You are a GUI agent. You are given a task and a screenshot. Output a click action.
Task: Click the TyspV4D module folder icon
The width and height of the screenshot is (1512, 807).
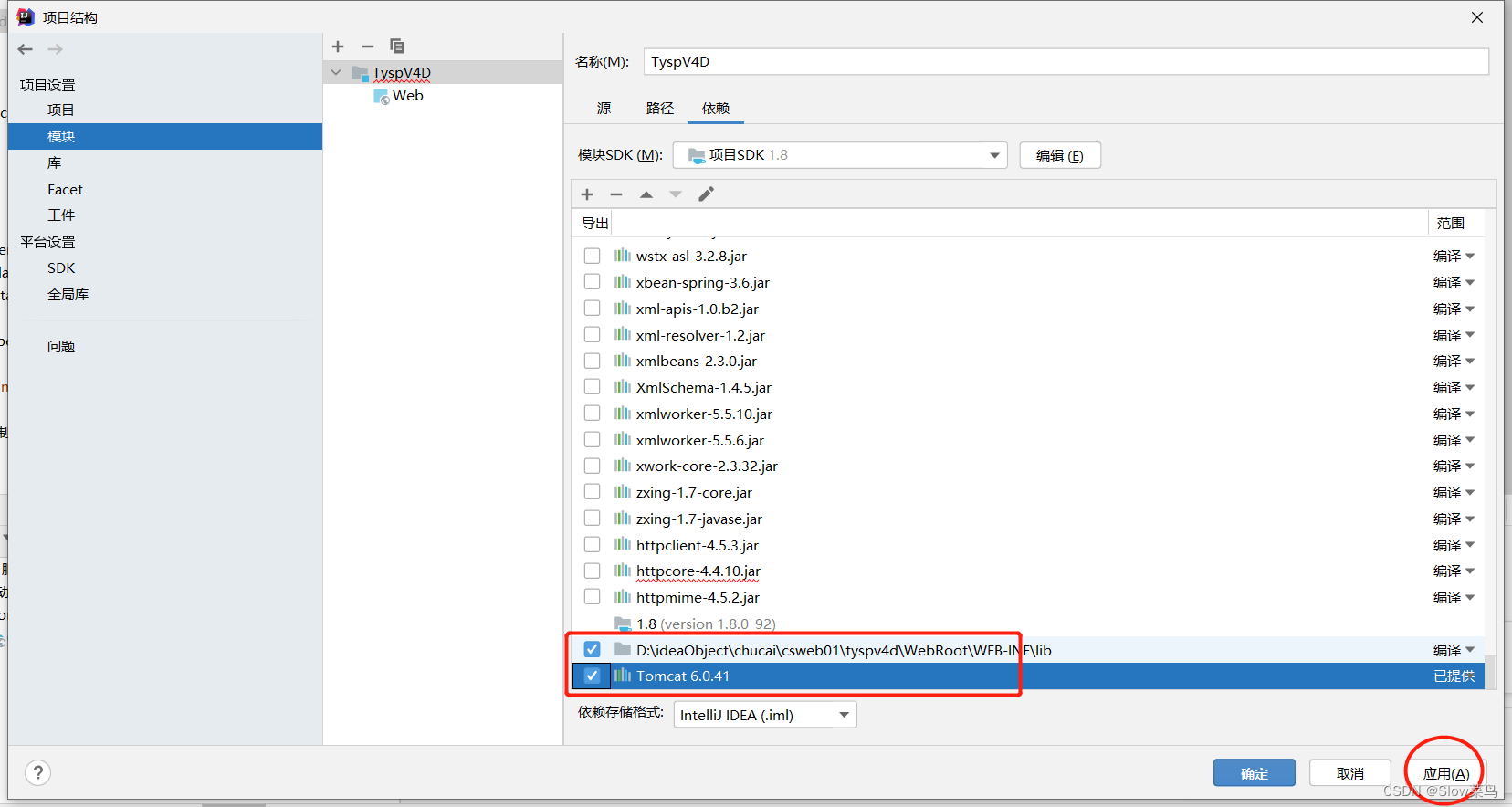click(360, 73)
